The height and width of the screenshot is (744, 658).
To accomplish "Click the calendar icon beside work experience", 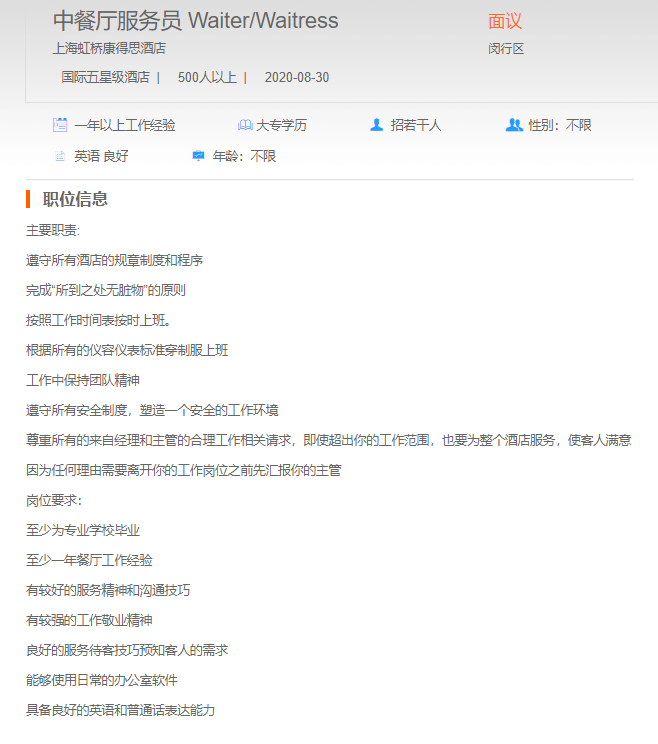I will (x=60, y=125).
